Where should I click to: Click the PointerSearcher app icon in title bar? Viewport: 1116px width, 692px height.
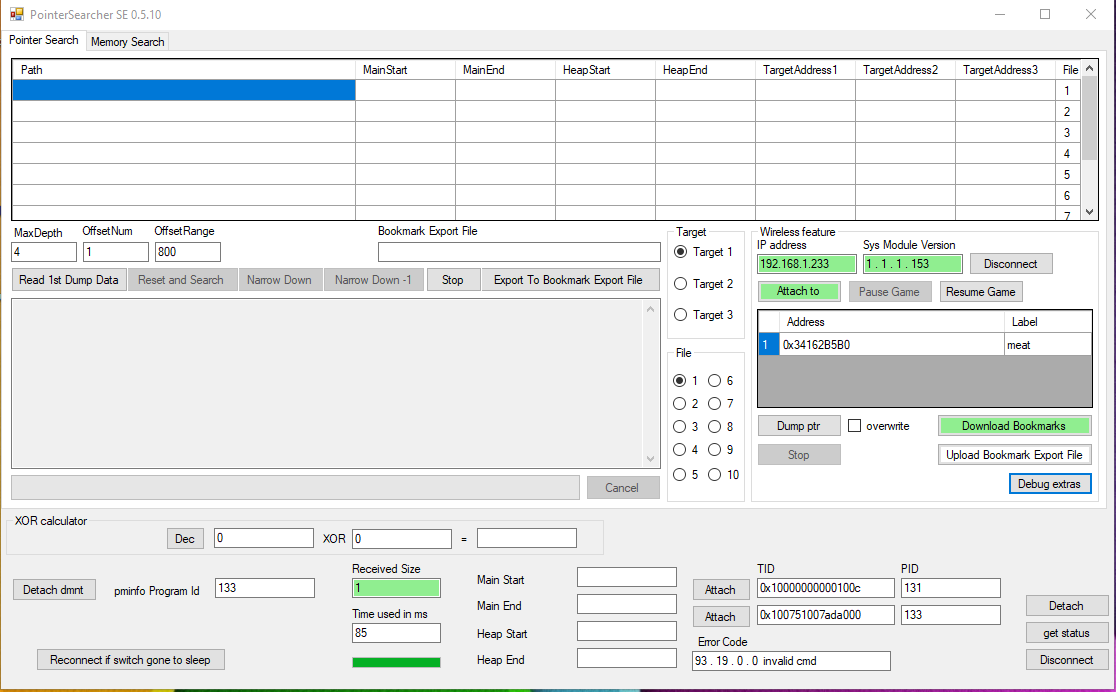(x=16, y=14)
